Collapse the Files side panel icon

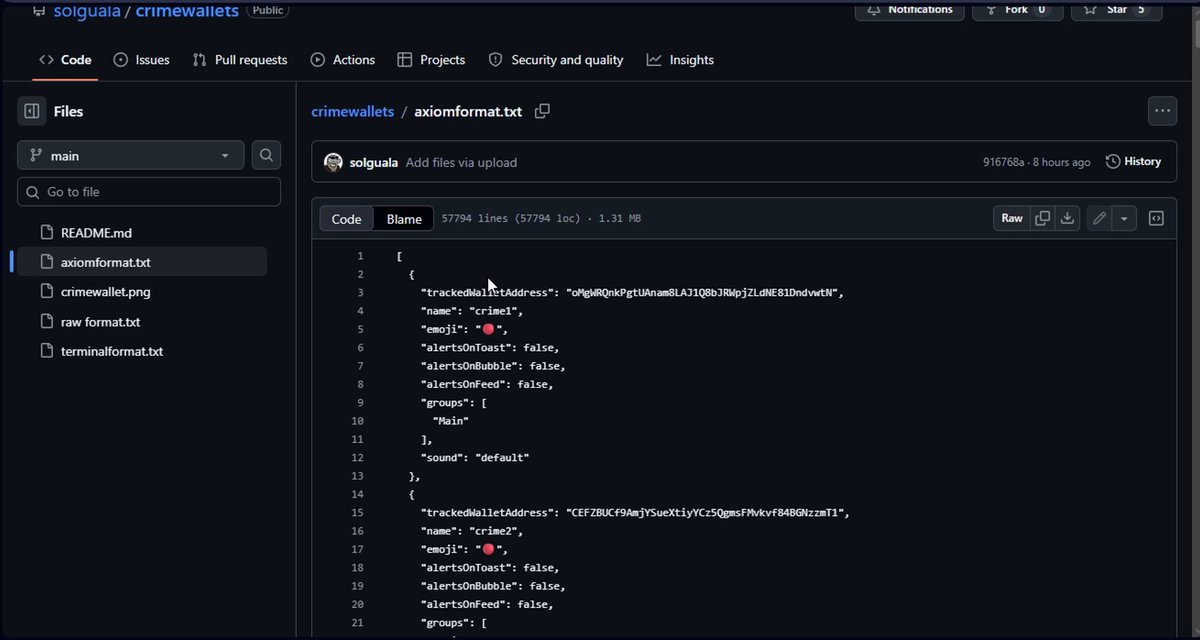(31, 111)
